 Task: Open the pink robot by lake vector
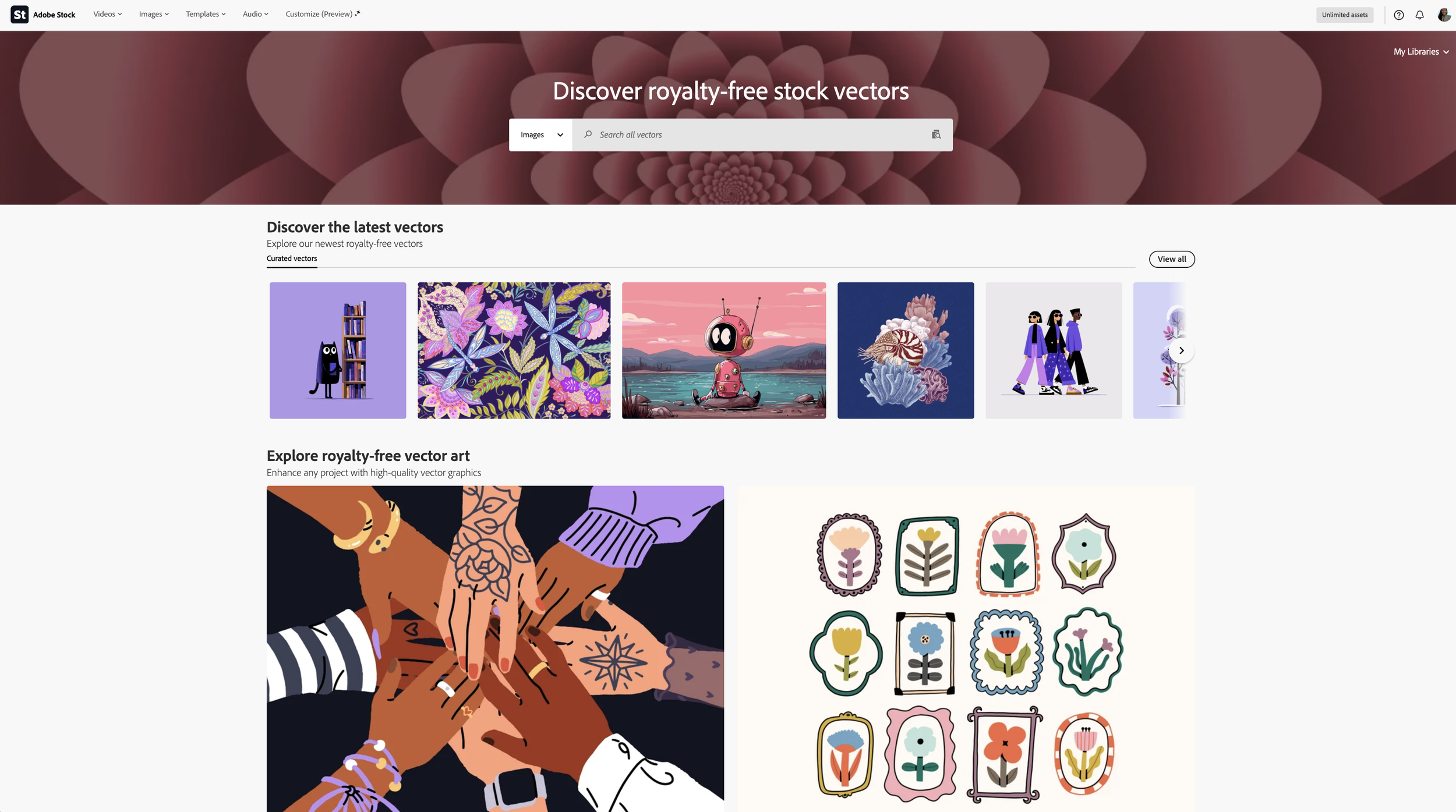click(724, 350)
